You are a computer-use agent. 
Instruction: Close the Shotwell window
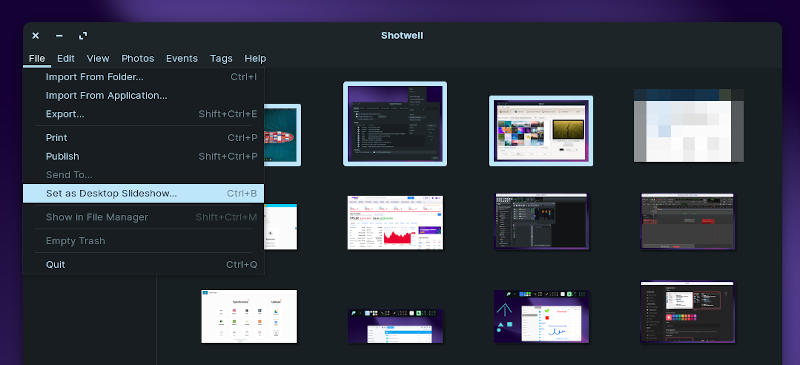tap(35, 36)
